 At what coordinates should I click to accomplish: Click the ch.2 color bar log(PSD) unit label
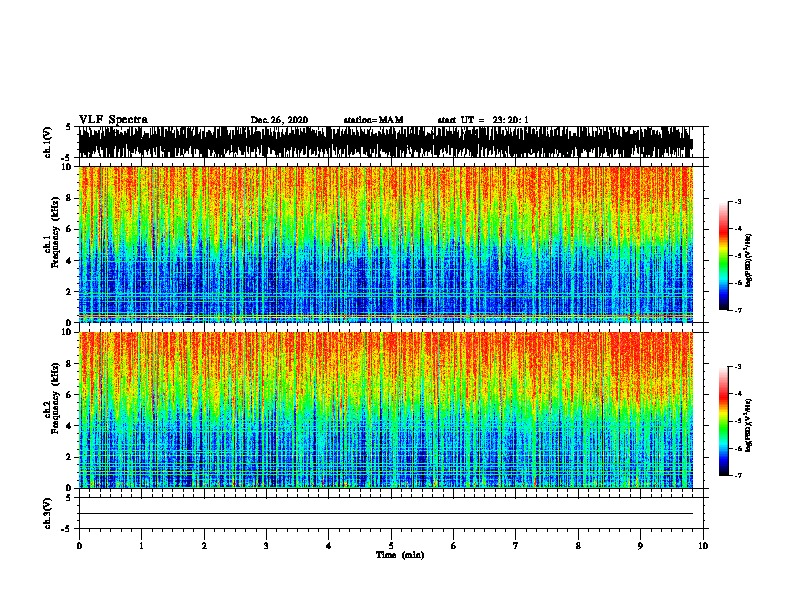(749, 425)
